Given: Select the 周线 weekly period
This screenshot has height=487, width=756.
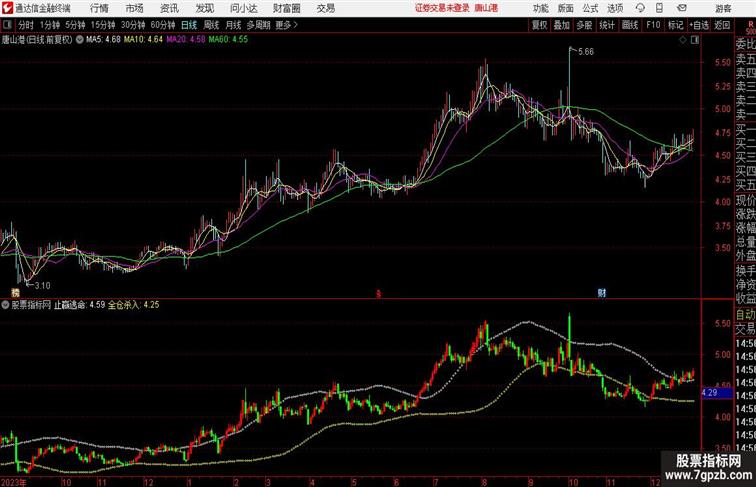Looking at the screenshot, I should pyautogui.click(x=211, y=25).
